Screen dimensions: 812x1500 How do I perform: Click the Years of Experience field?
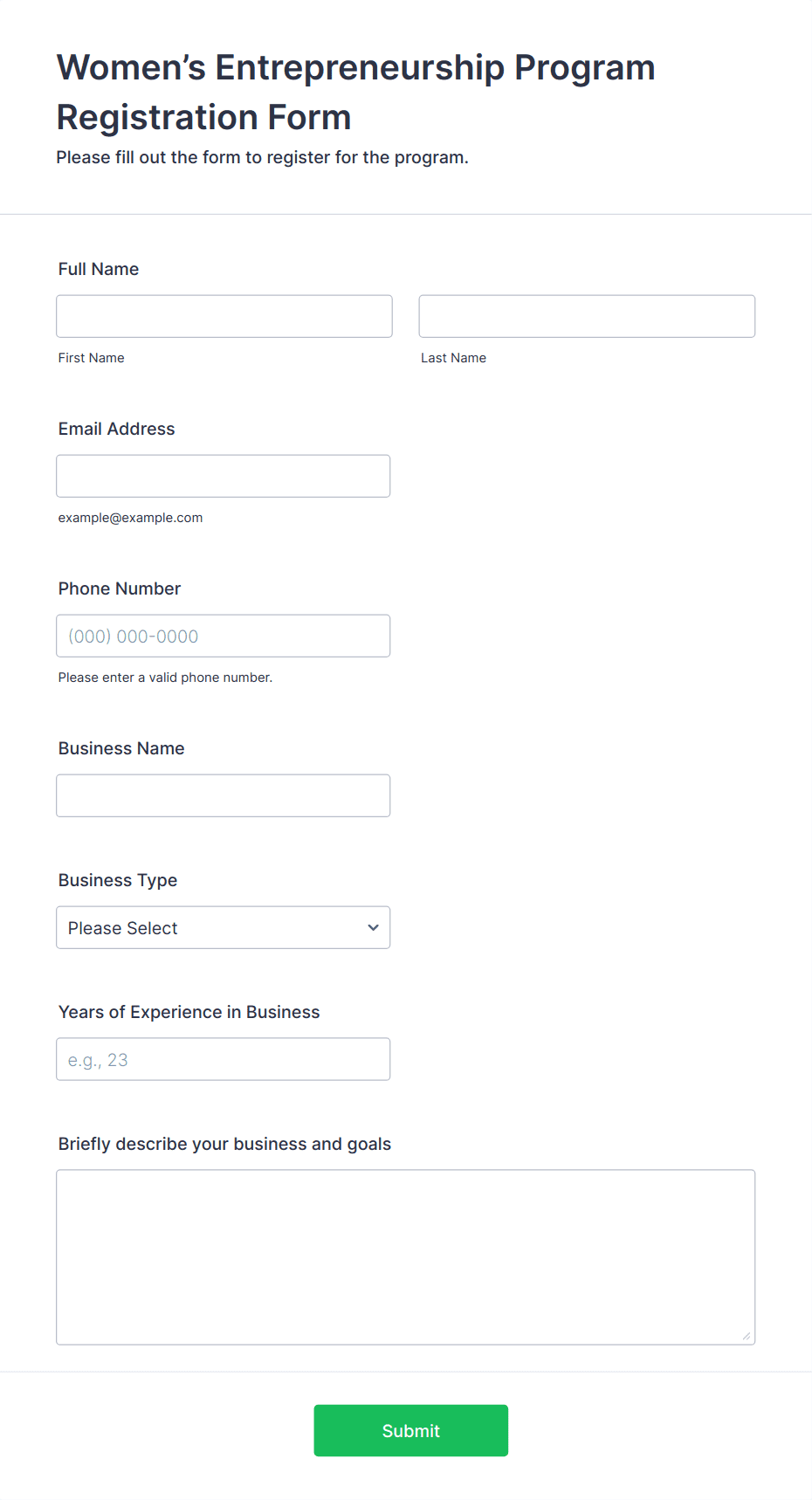click(x=224, y=1059)
